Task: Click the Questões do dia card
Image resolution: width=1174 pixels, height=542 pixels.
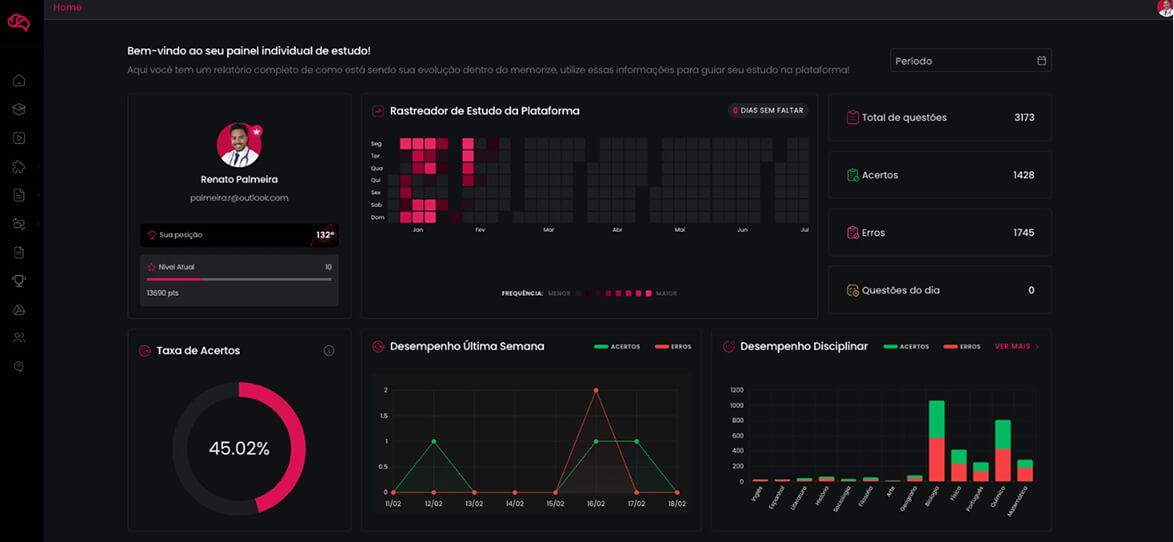Action: point(939,290)
